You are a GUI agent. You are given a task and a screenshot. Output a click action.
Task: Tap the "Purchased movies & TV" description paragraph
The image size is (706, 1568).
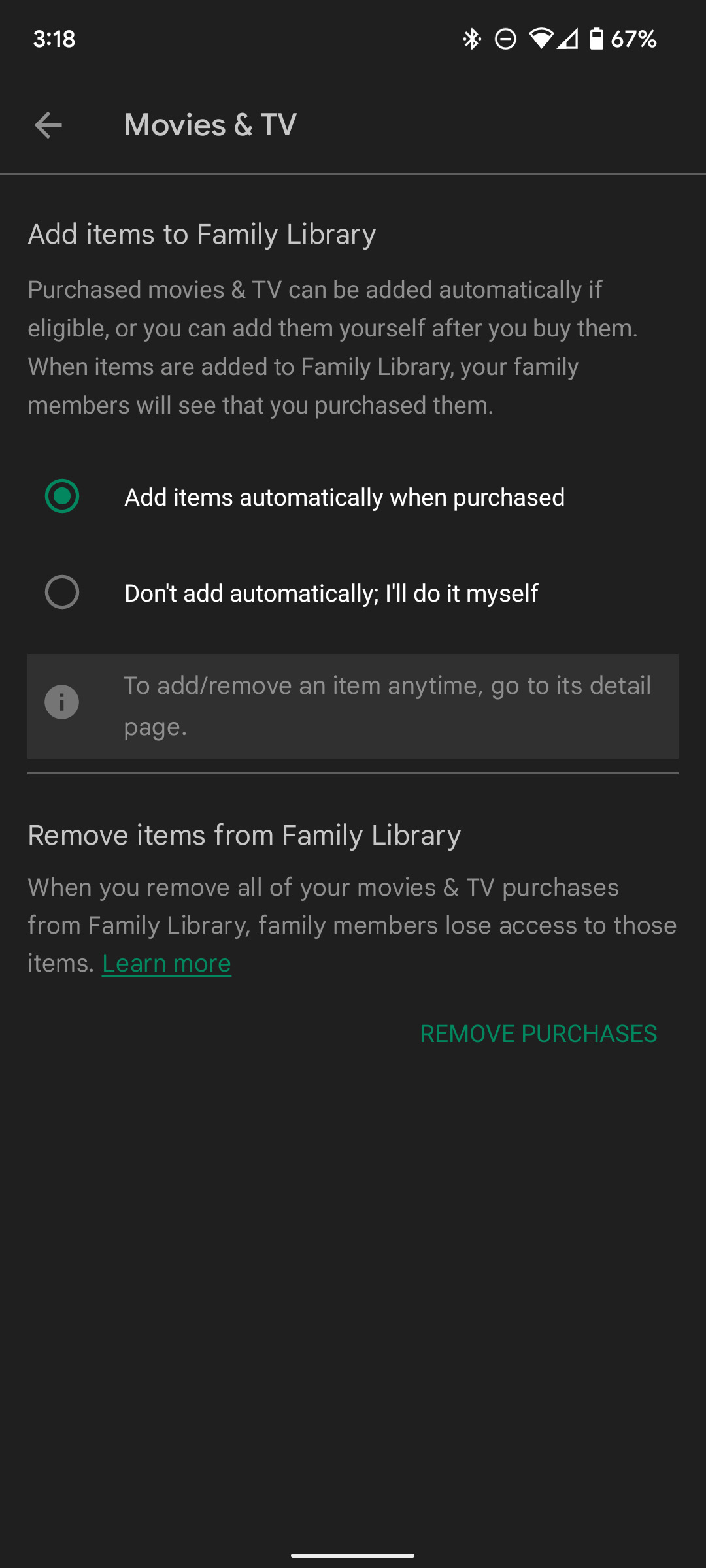[x=333, y=347]
